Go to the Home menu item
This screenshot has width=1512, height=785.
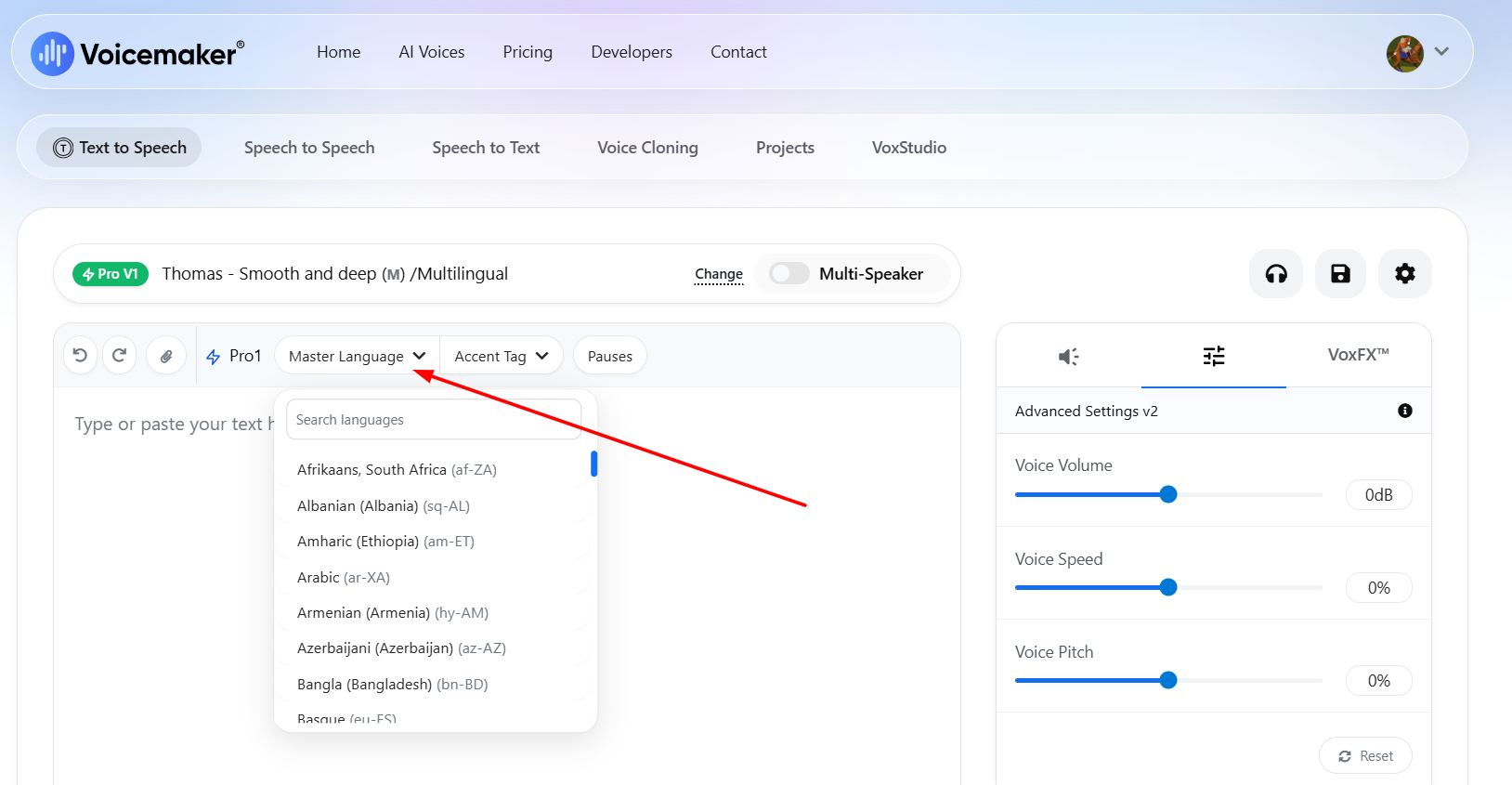coord(339,52)
